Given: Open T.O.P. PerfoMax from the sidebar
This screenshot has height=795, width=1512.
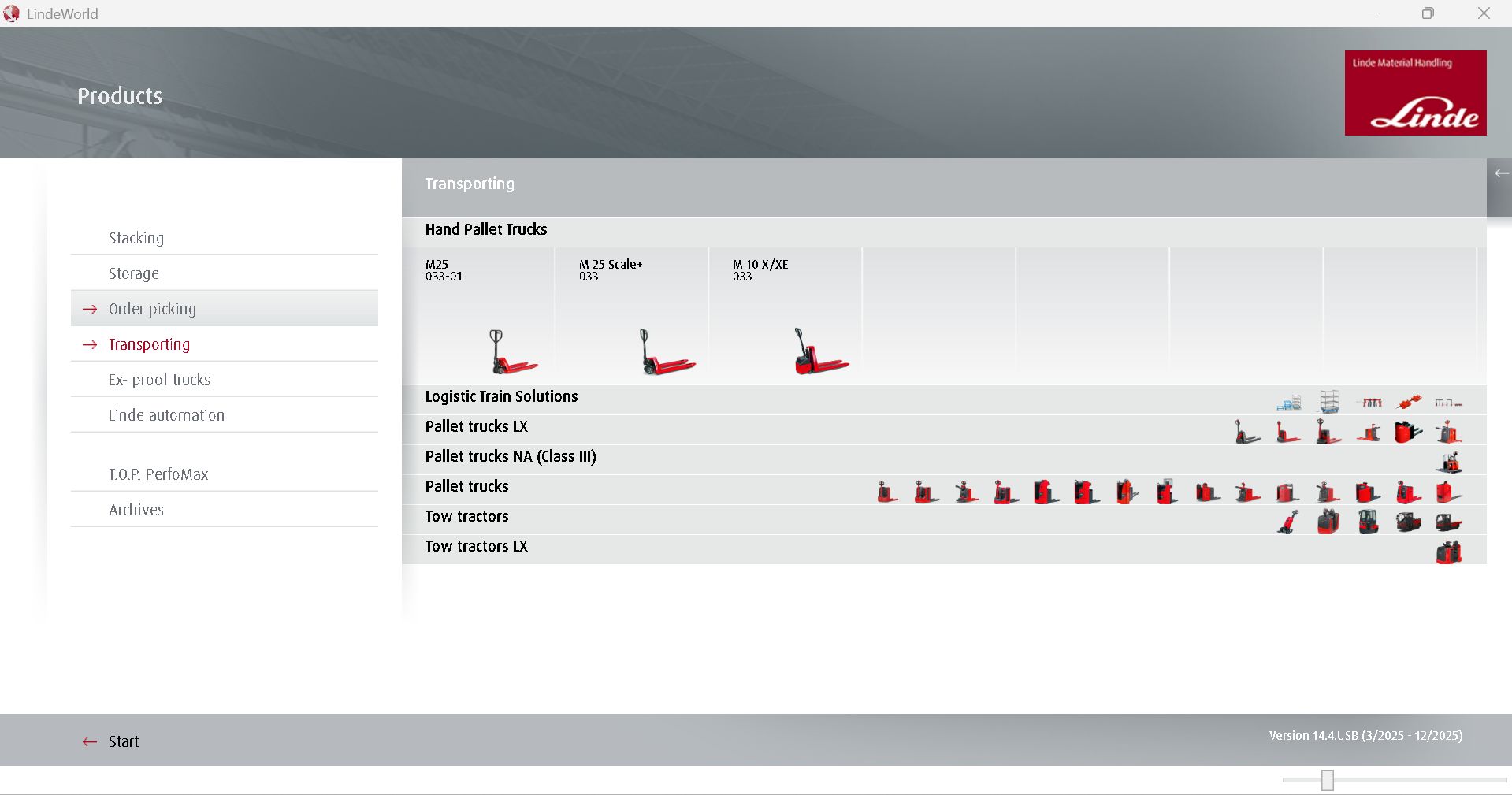Looking at the screenshot, I should click(225, 474).
